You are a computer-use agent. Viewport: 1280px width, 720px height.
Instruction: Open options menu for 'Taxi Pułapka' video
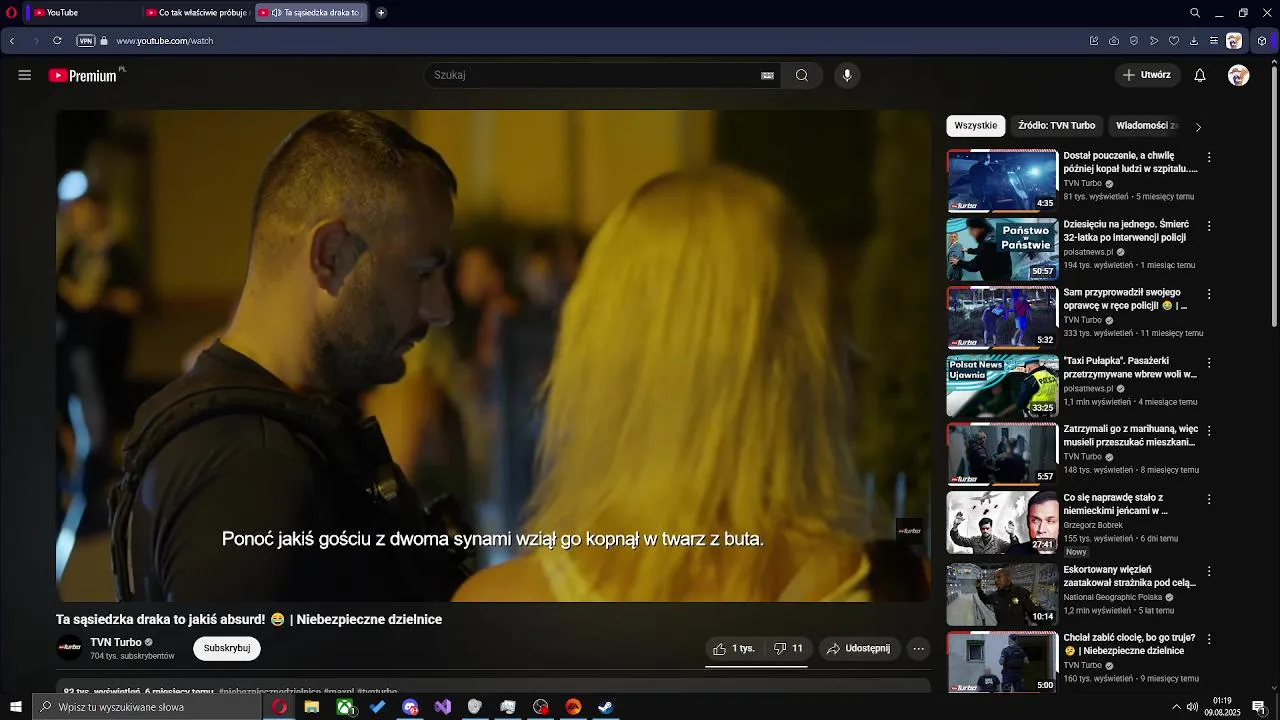[x=1209, y=363]
